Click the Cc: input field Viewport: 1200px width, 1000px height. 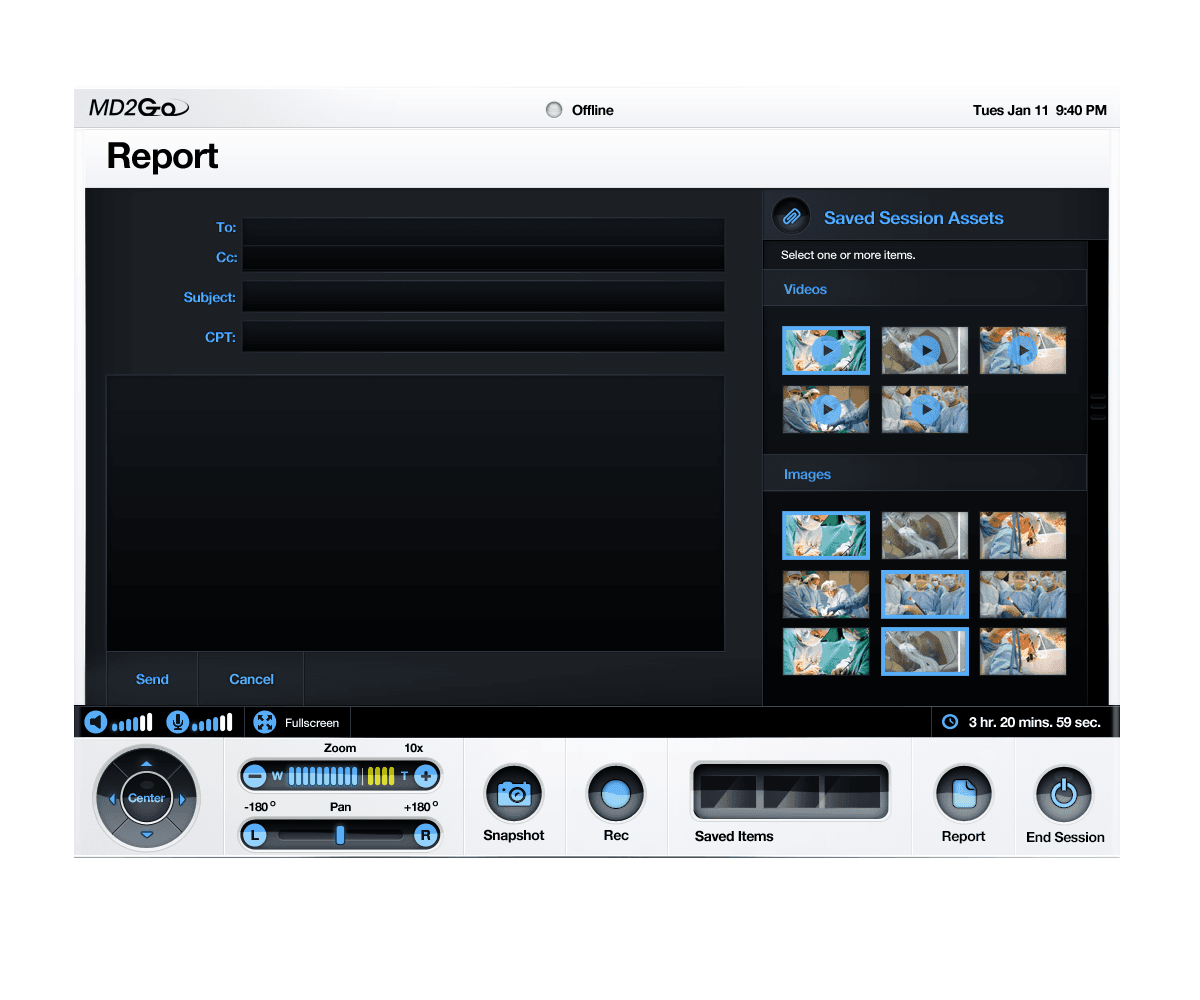(x=483, y=258)
